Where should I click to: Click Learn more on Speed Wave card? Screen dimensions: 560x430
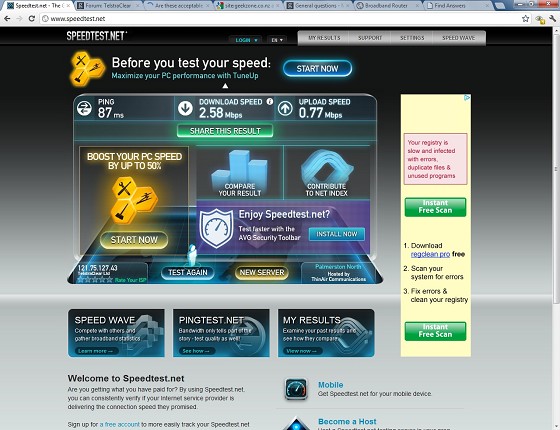point(95,351)
